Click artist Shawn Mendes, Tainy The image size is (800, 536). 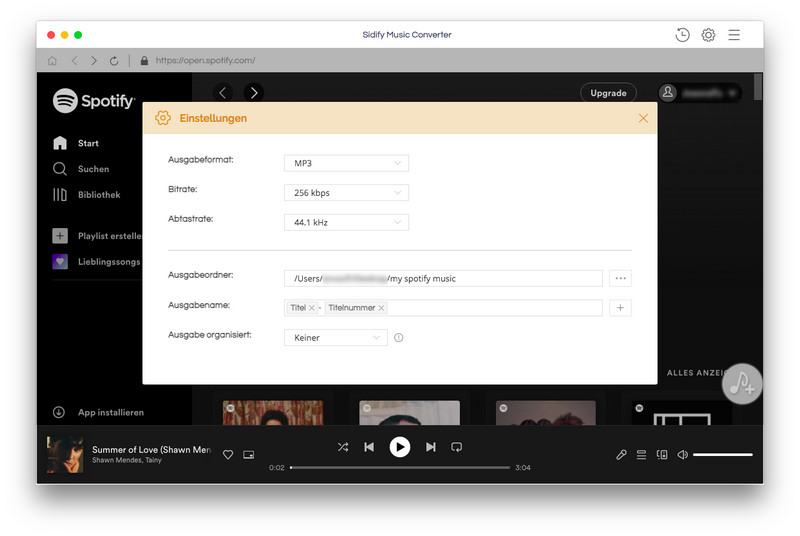[127, 460]
